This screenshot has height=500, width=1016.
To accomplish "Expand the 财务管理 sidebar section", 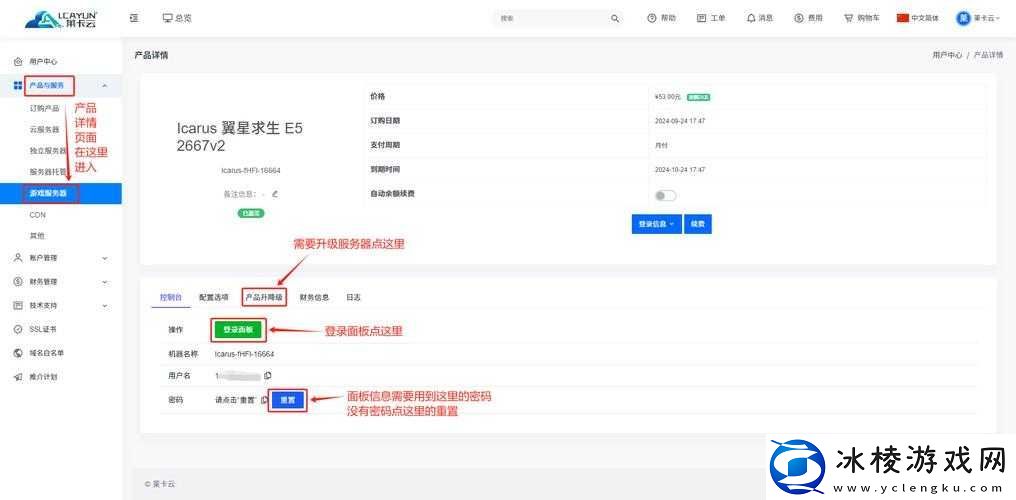I will (x=61, y=282).
